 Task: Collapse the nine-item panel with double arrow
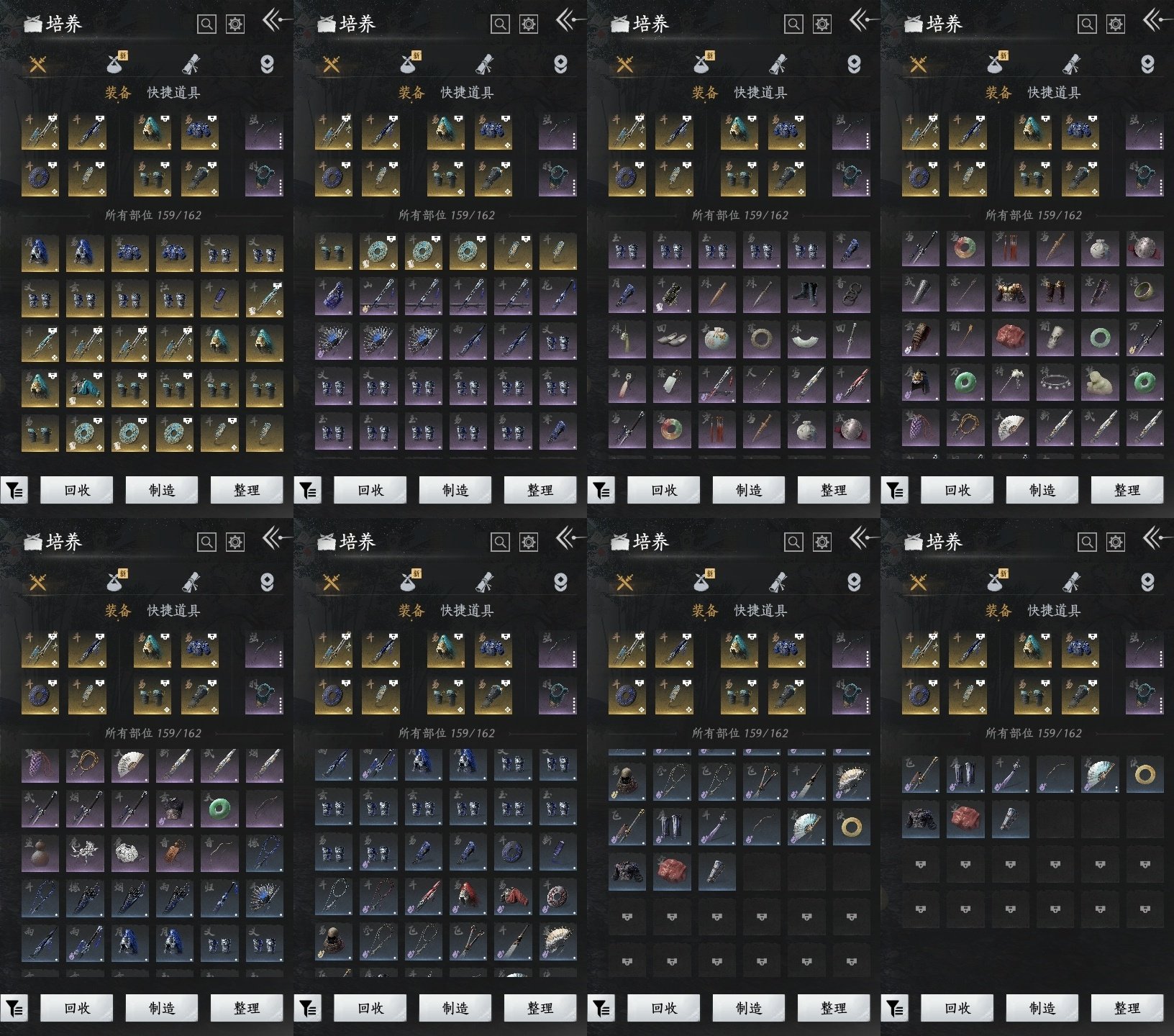(x=1156, y=537)
